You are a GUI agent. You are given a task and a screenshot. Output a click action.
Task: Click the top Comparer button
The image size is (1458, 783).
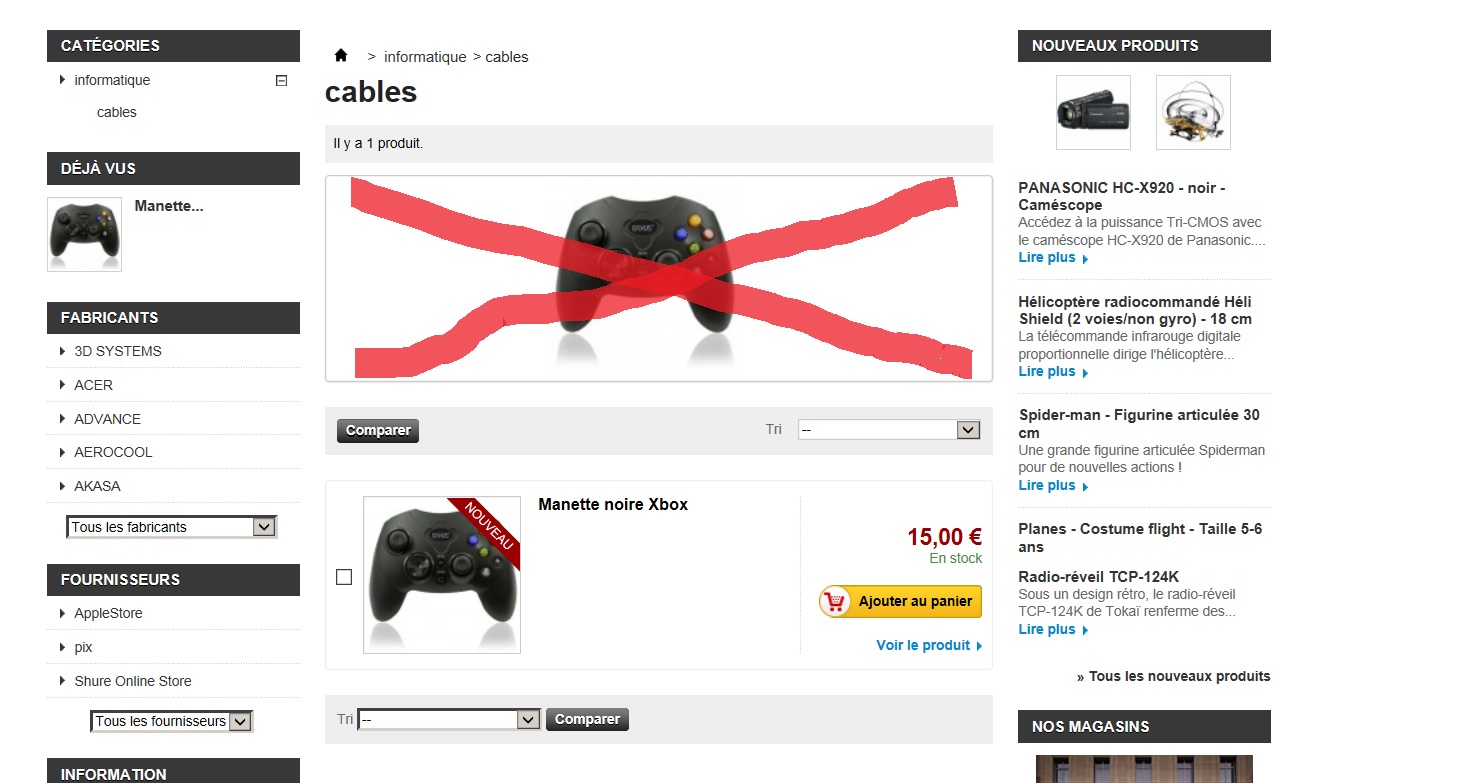(378, 431)
